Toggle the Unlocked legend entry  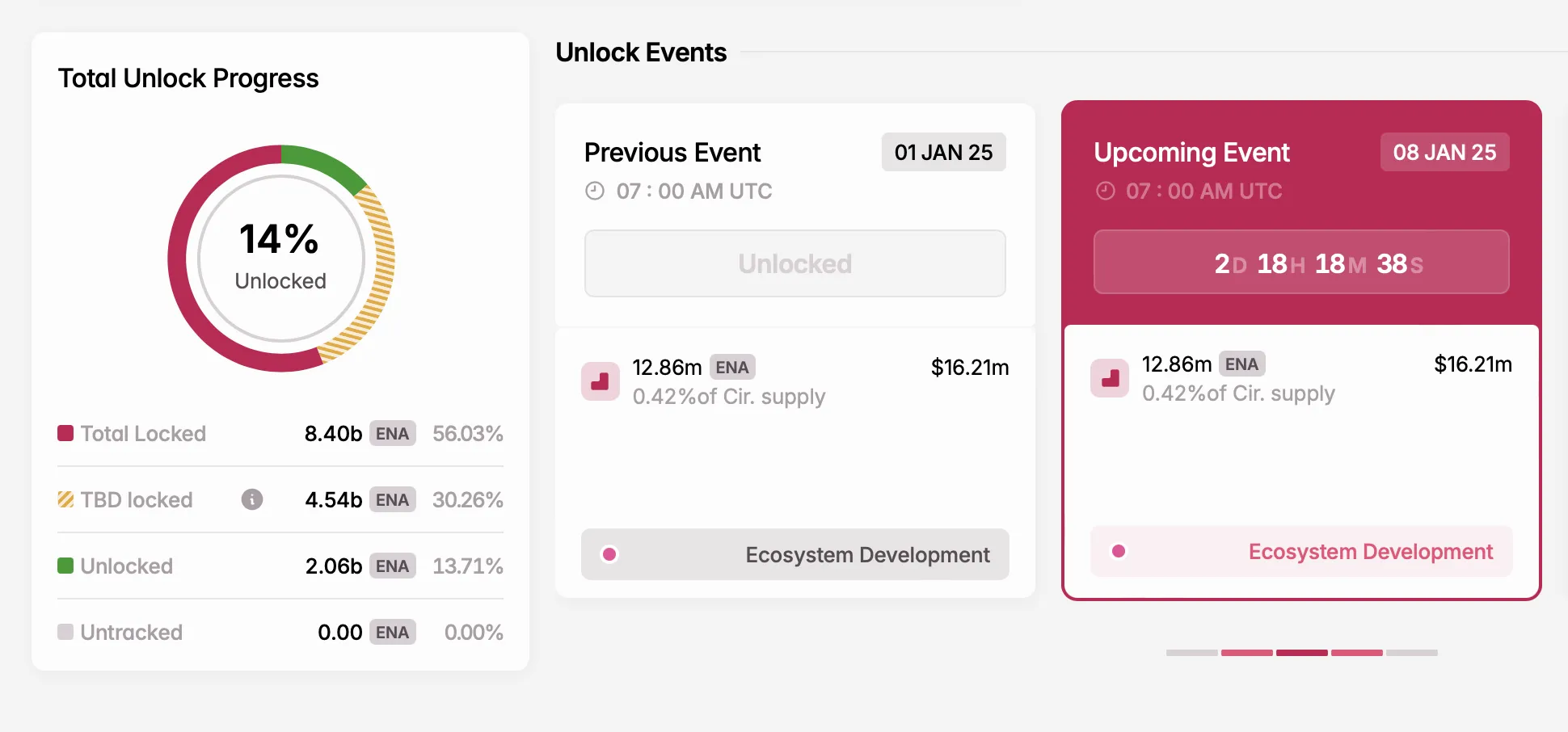click(125, 566)
